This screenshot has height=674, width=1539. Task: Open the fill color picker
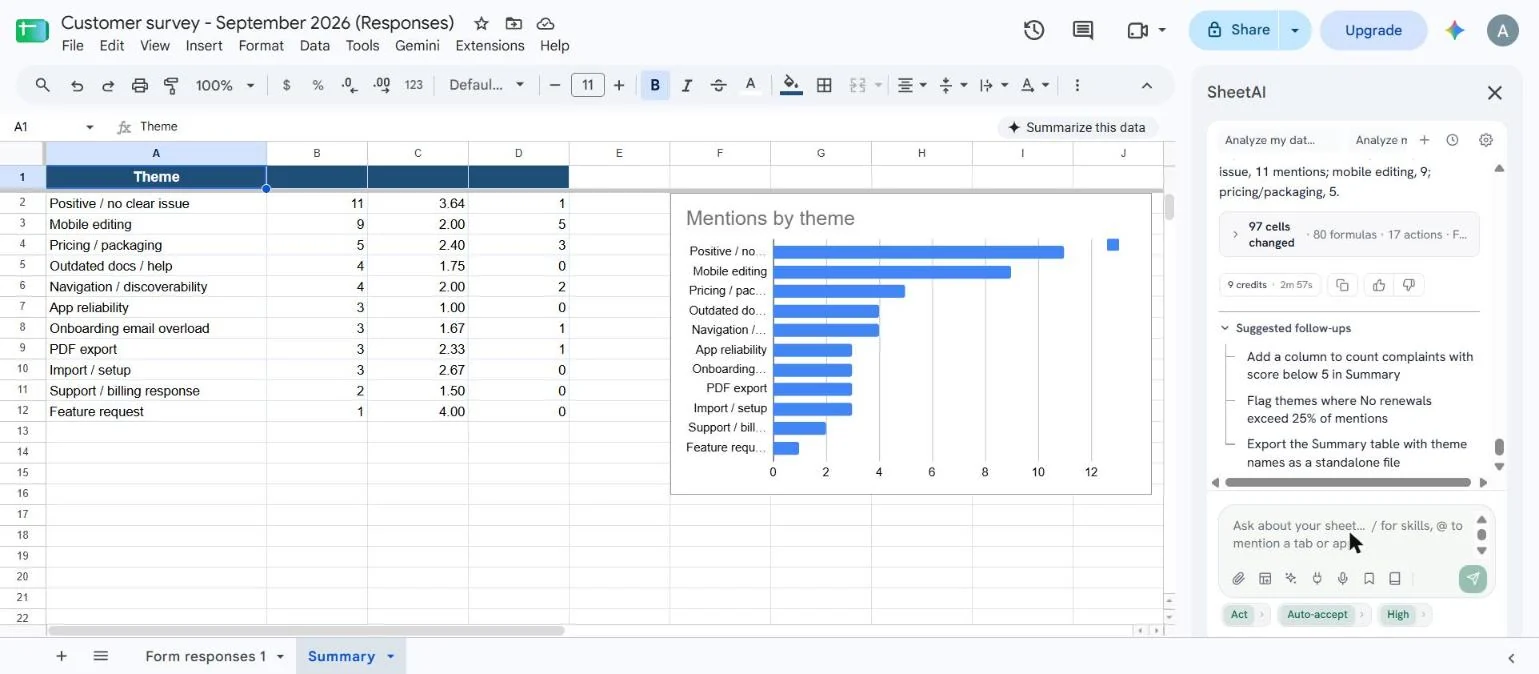[x=791, y=85]
